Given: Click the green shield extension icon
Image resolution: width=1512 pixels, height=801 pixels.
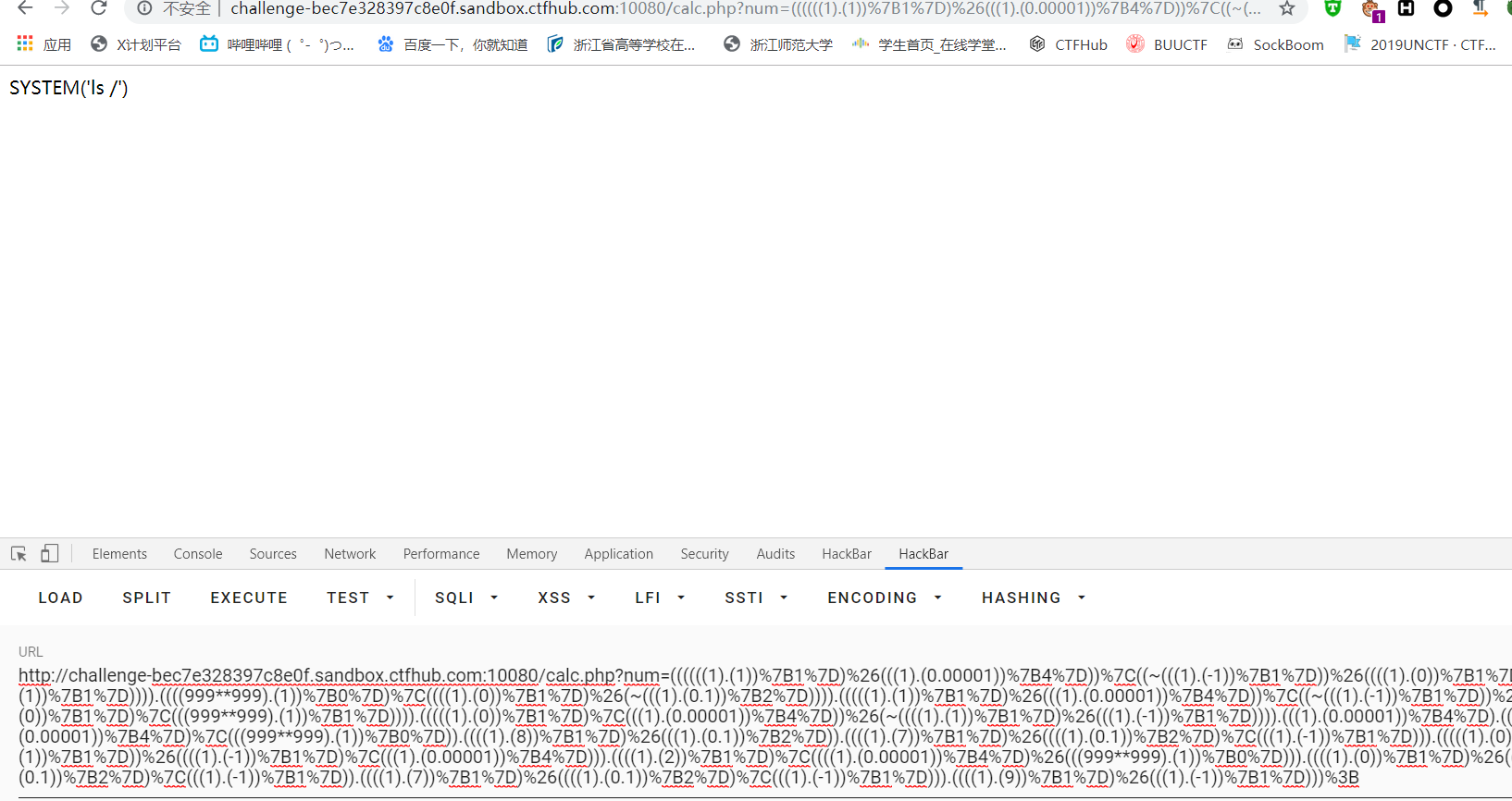Looking at the screenshot, I should pyautogui.click(x=1332, y=9).
